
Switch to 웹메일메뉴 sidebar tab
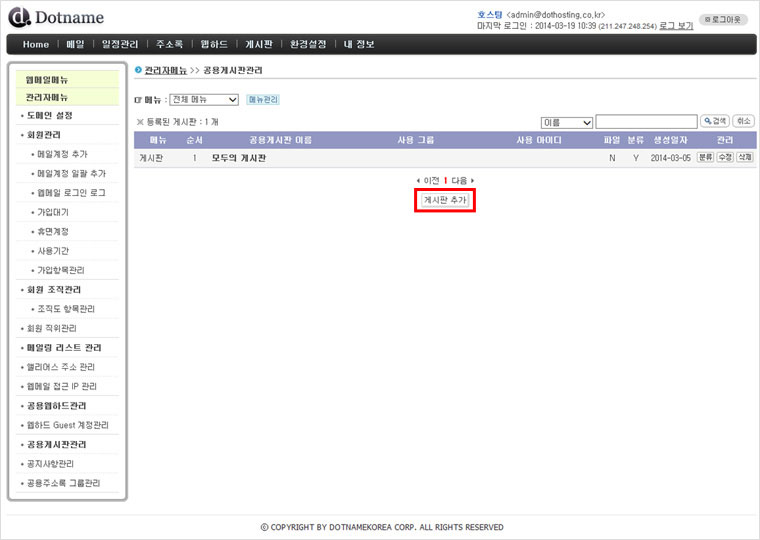[47, 79]
